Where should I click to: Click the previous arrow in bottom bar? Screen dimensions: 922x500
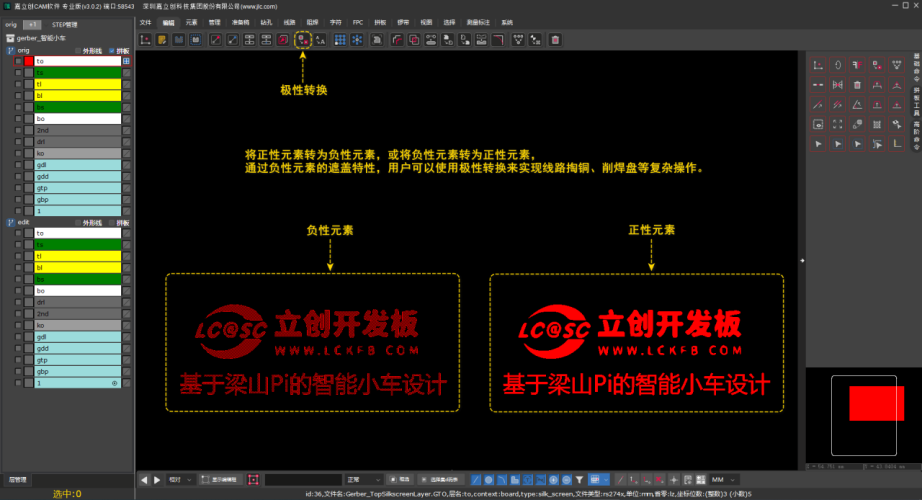tap(144, 479)
